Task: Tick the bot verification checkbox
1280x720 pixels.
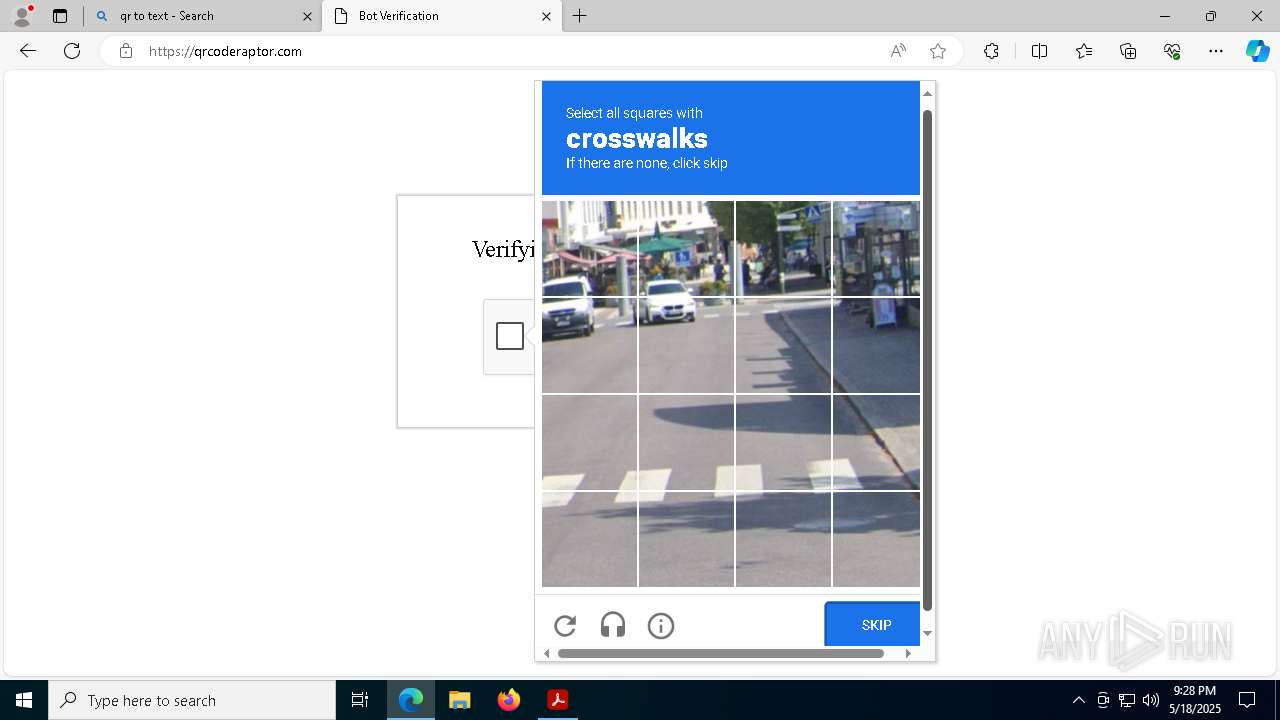Action: (x=510, y=336)
